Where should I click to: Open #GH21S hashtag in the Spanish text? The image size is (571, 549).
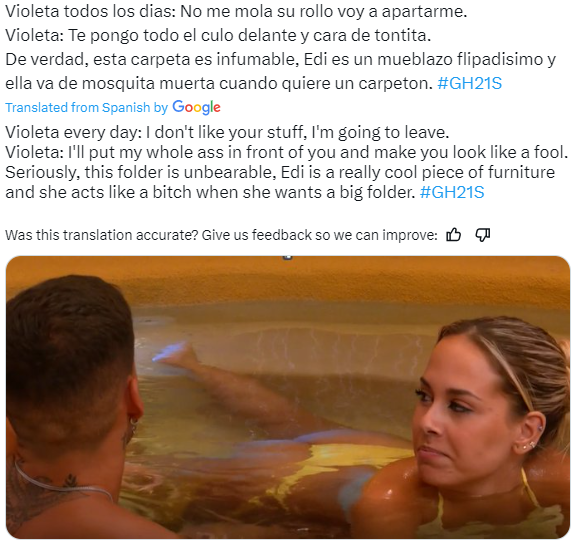click(x=469, y=83)
